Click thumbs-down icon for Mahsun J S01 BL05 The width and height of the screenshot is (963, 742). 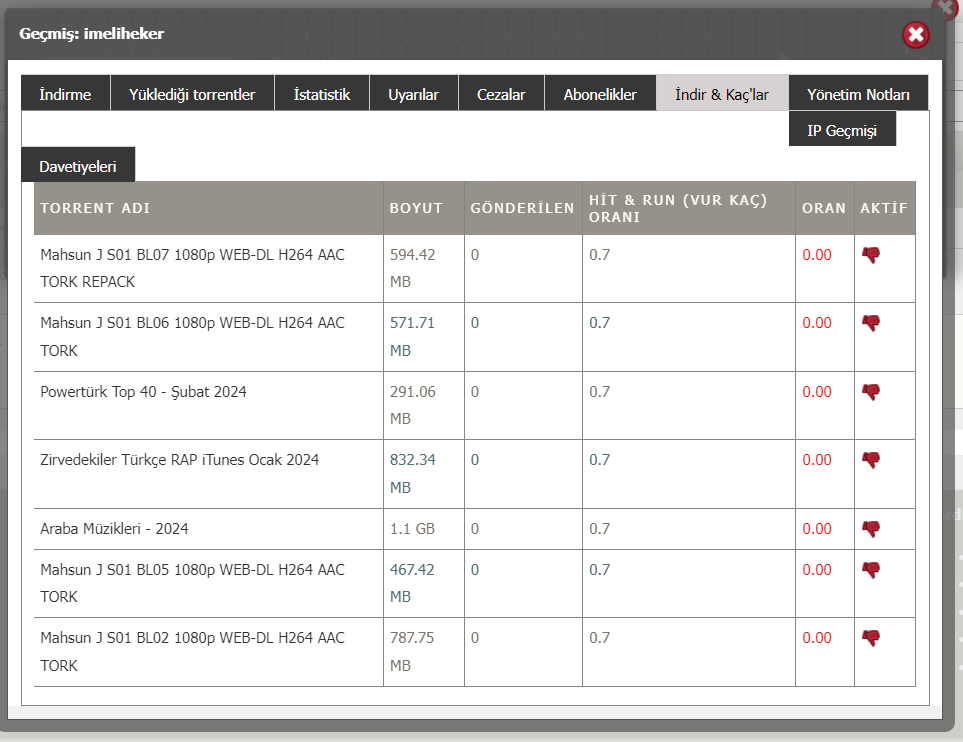(x=871, y=570)
